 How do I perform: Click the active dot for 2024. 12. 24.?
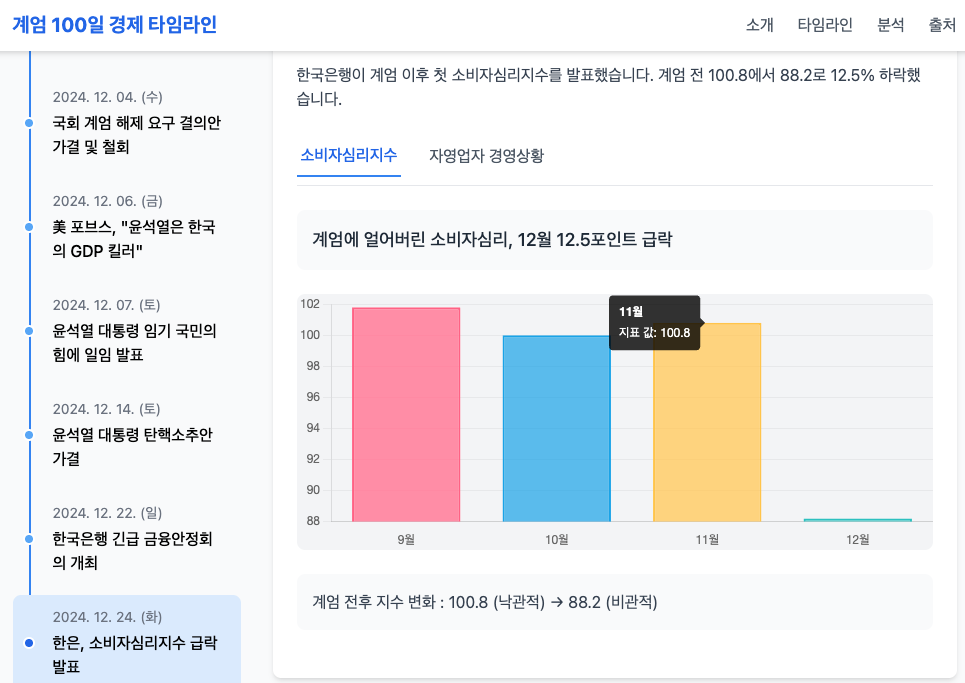(x=29, y=642)
